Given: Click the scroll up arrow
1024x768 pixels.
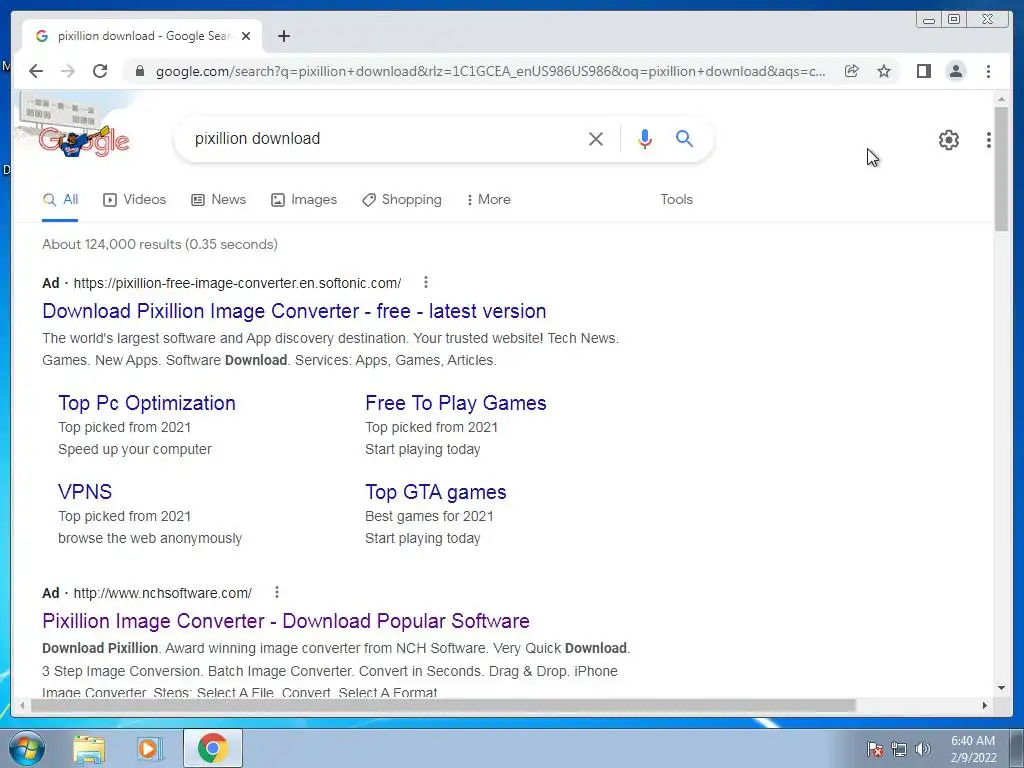Looking at the screenshot, I should click(x=1001, y=99).
